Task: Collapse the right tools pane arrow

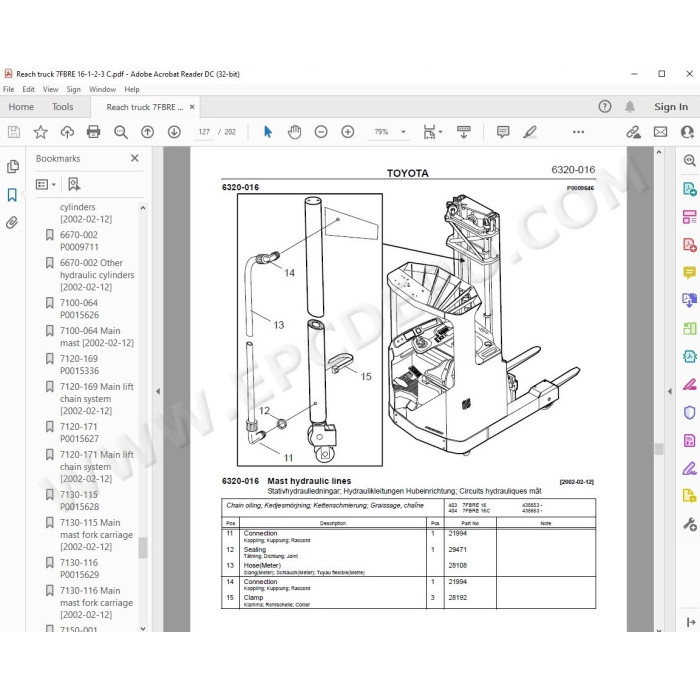Action: pyautogui.click(x=670, y=391)
